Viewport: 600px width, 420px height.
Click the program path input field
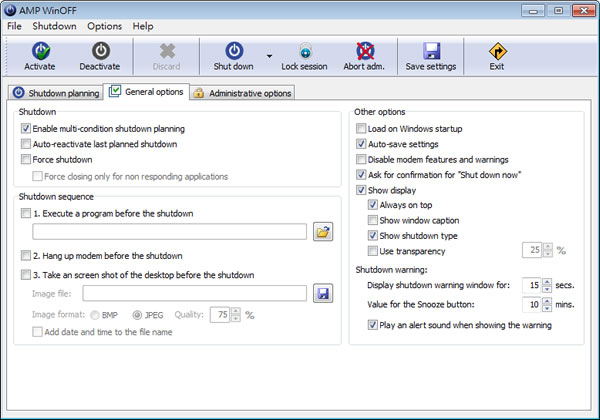point(170,232)
